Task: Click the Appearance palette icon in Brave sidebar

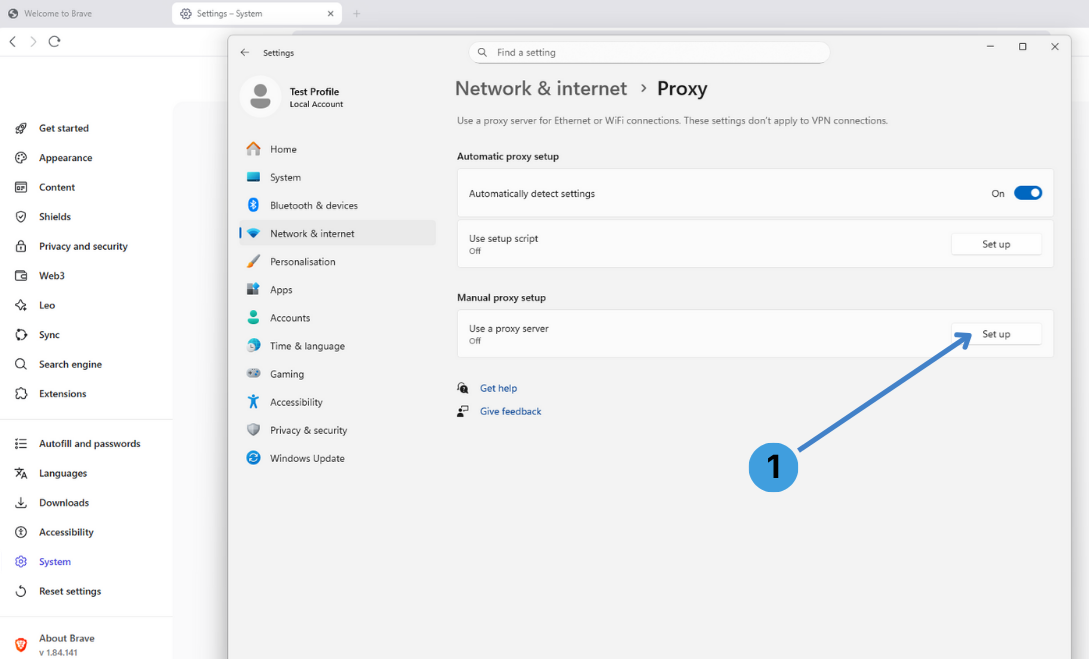Action: [x=21, y=158]
